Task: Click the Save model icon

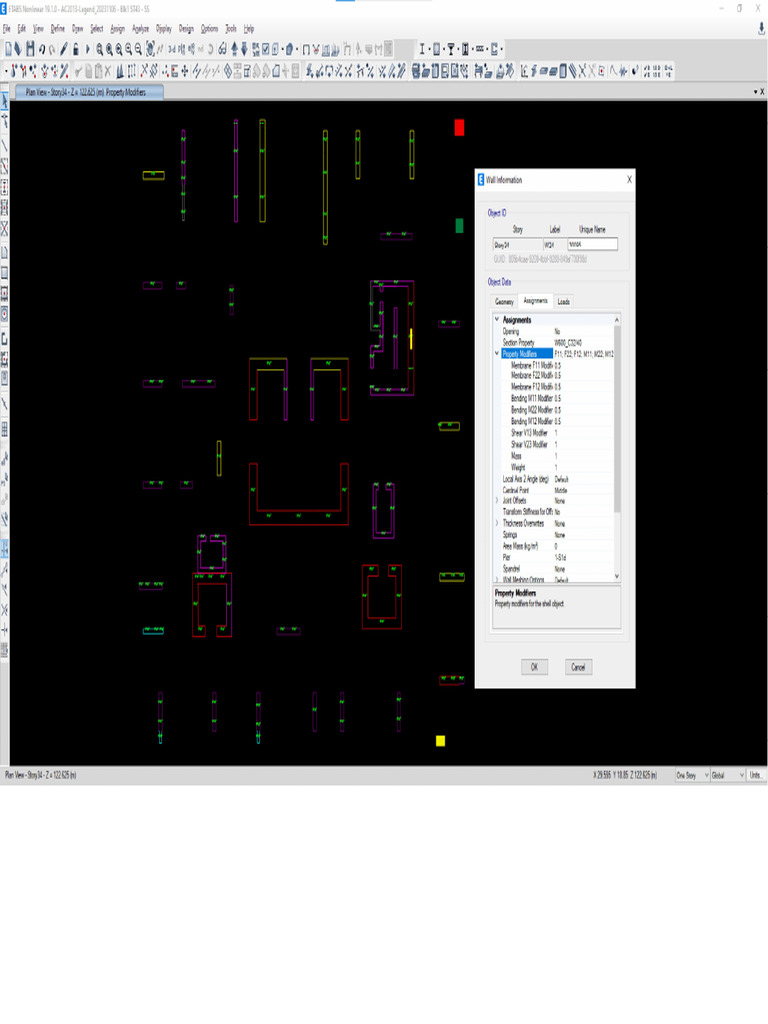Action: click(x=31, y=48)
